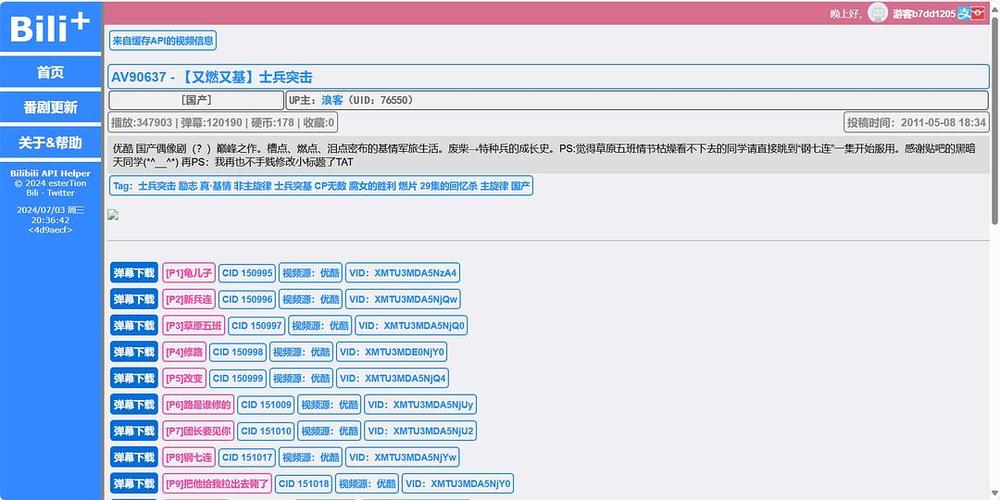1000x500 pixels.
Task: Click VID: XMTU3MDA5NjQw
Action: 402,299
